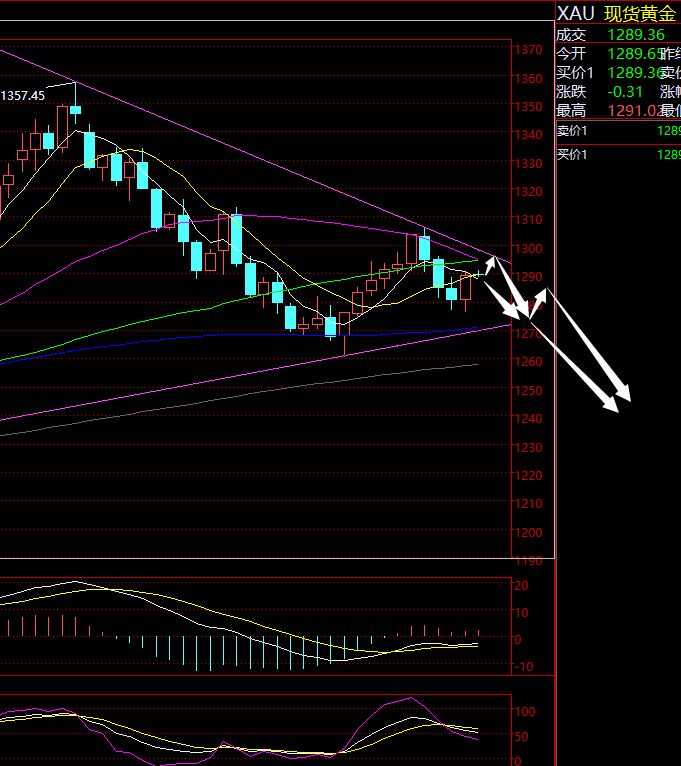Click the 1320 price axis label
Viewport: 681px width, 766px height.
coord(528,192)
